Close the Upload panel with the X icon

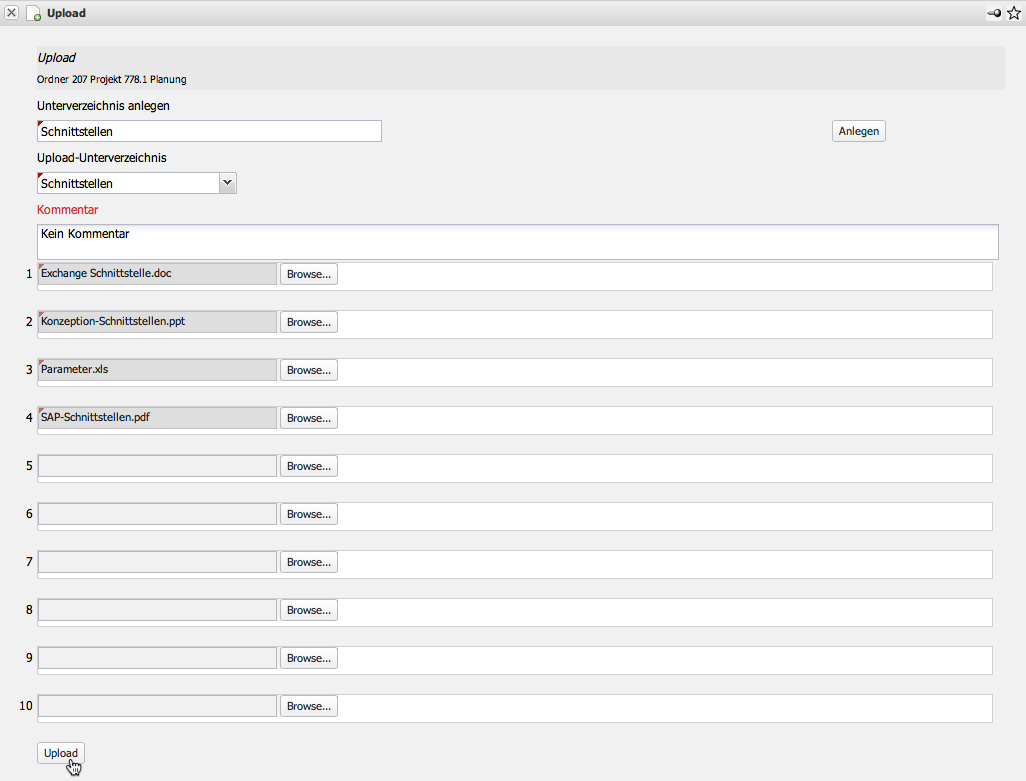pos(12,13)
